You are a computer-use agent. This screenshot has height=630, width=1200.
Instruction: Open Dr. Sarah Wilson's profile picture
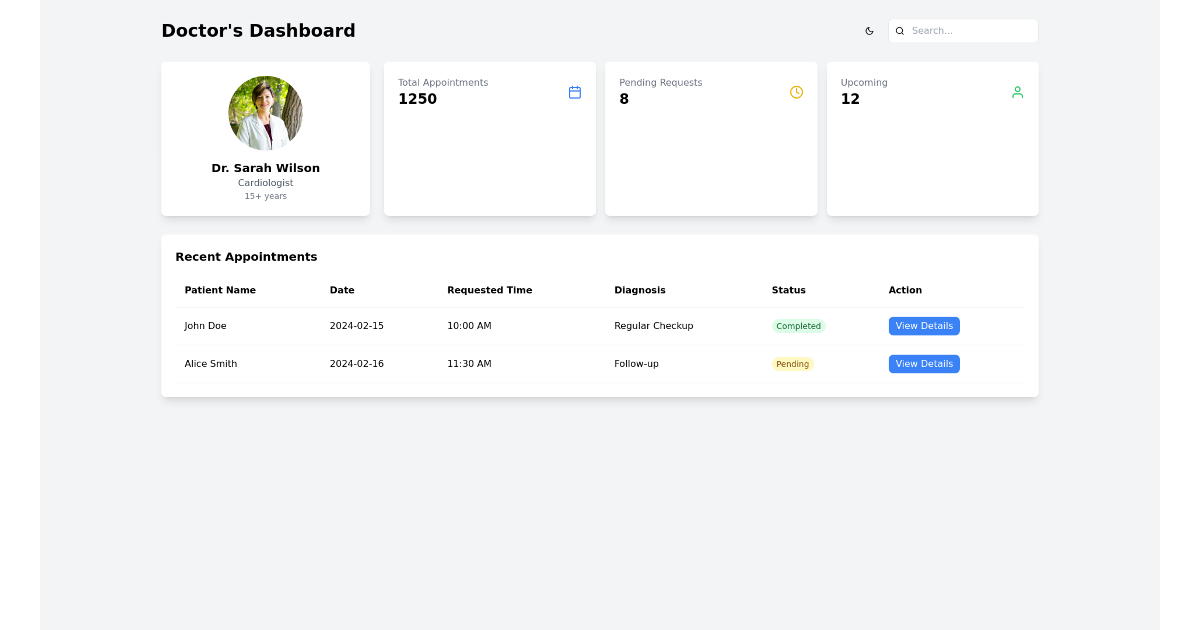[x=265, y=112]
